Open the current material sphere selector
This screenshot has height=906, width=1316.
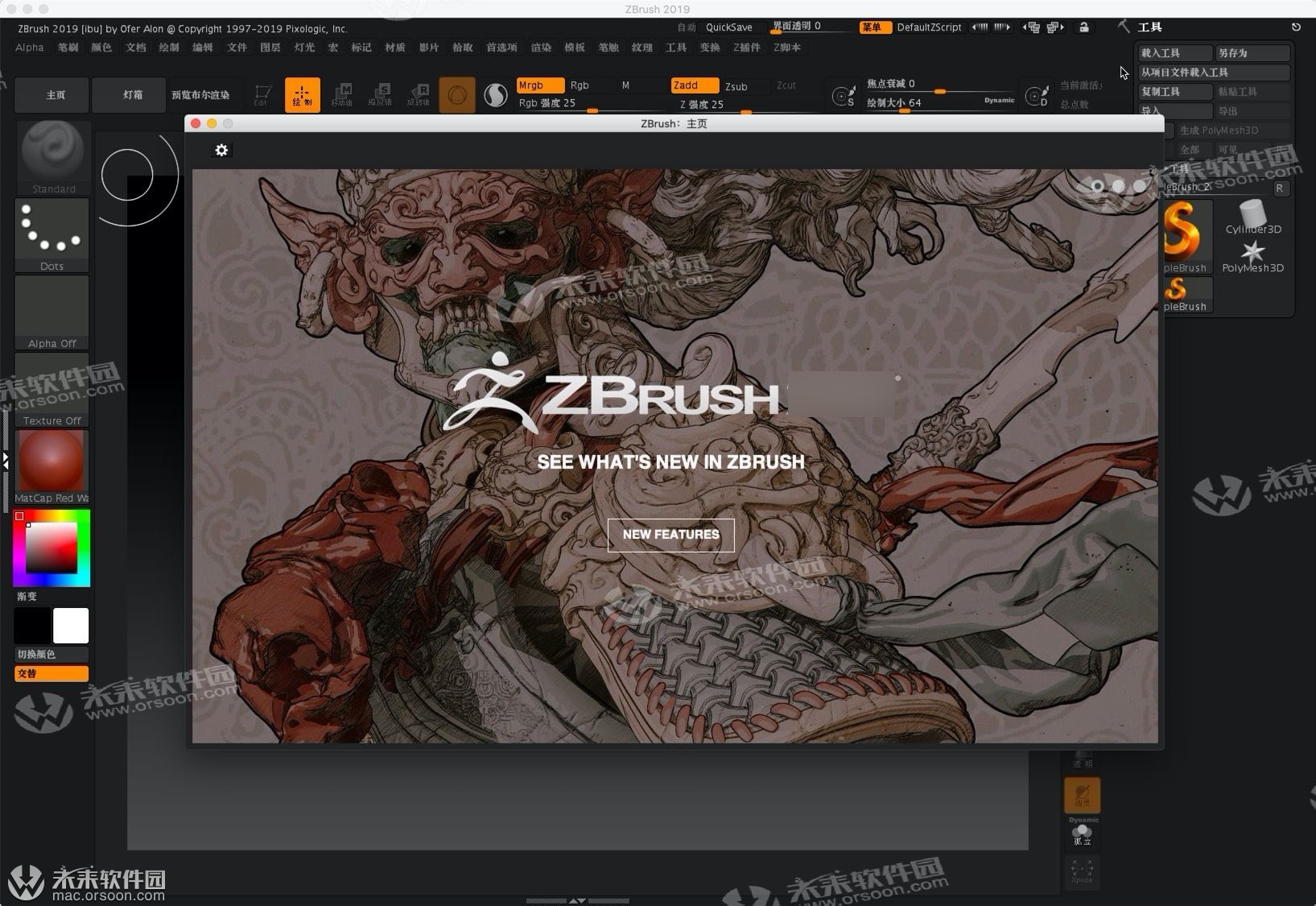496,94
